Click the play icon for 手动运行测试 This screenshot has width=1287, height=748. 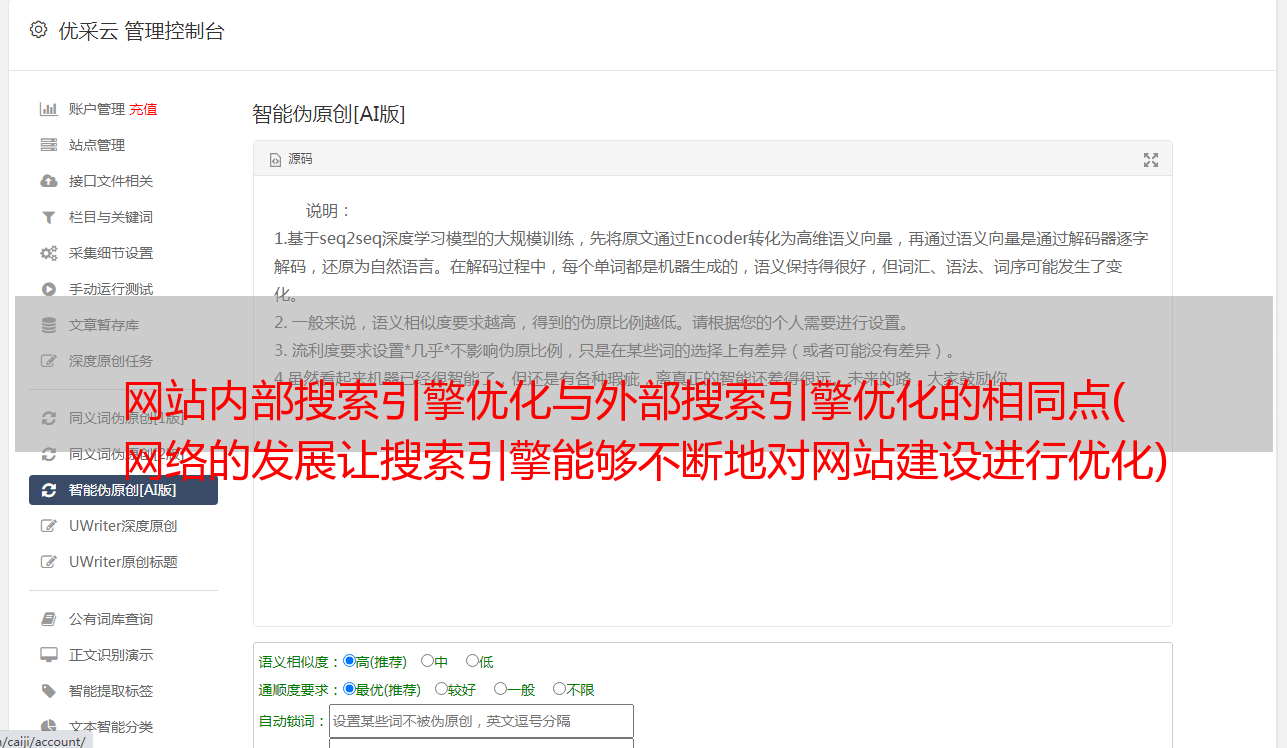click(48, 289)
